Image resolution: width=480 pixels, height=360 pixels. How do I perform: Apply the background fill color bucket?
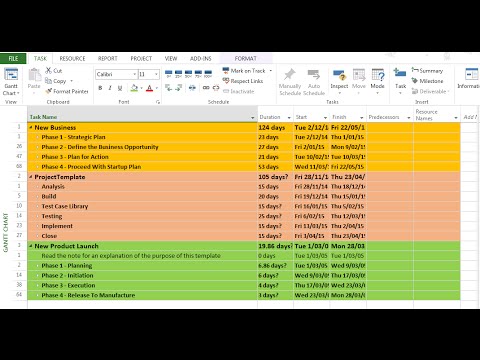[x=134, y=88]
